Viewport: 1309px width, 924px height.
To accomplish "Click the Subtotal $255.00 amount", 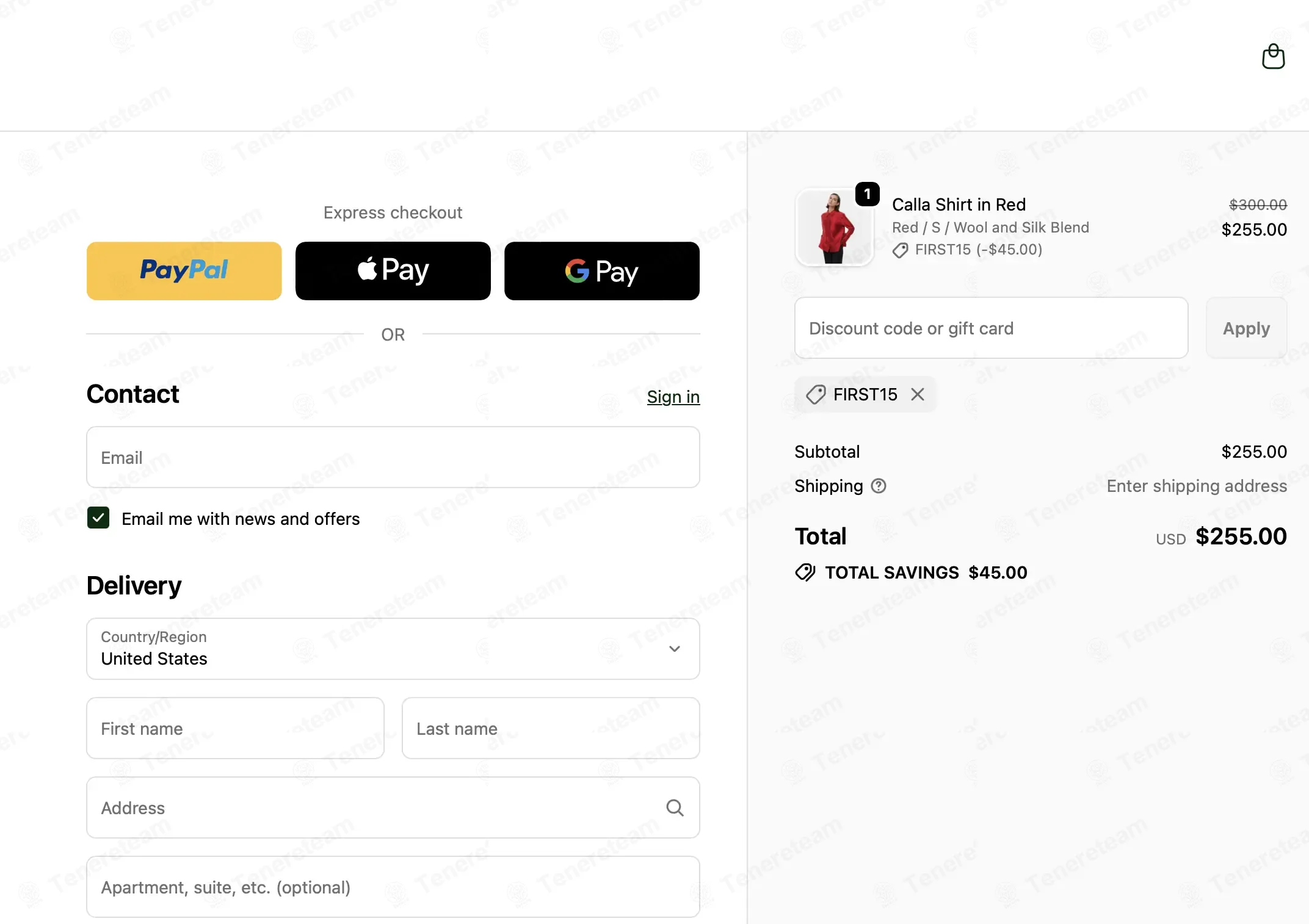I will coord(1254,452).
